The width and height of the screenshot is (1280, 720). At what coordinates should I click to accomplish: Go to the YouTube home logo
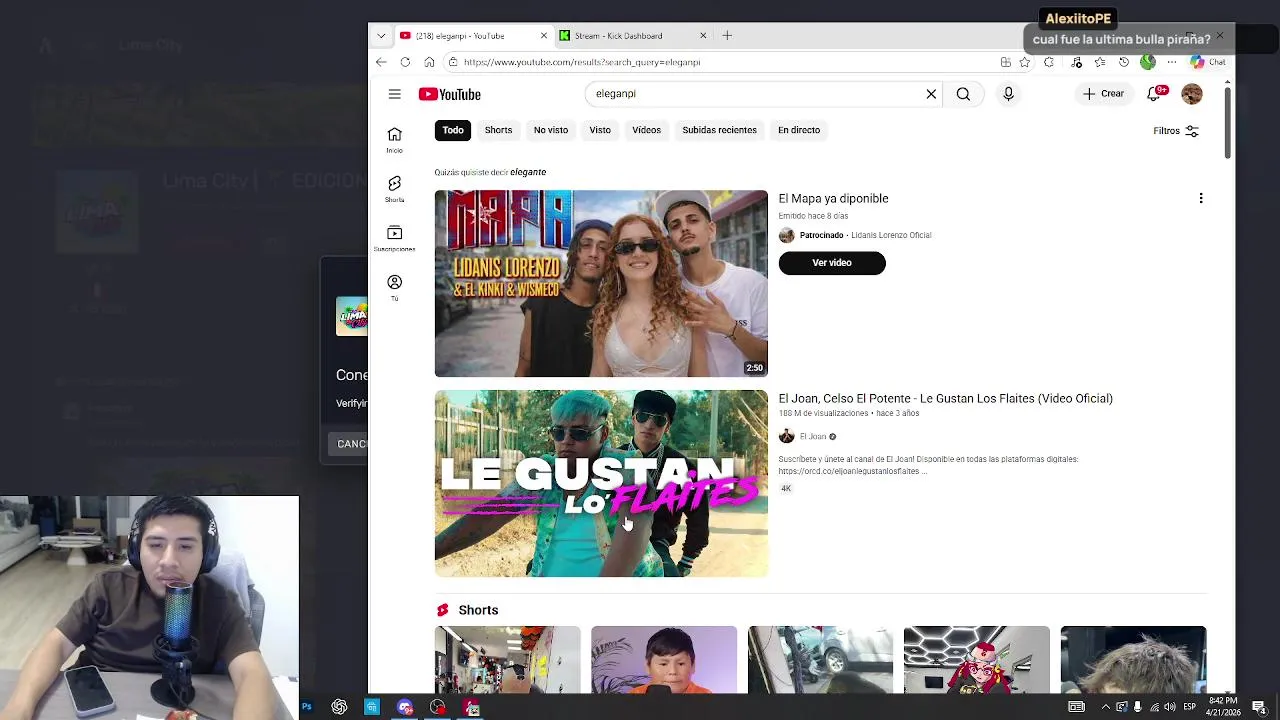pyautogui.click(x=450, y=94)
